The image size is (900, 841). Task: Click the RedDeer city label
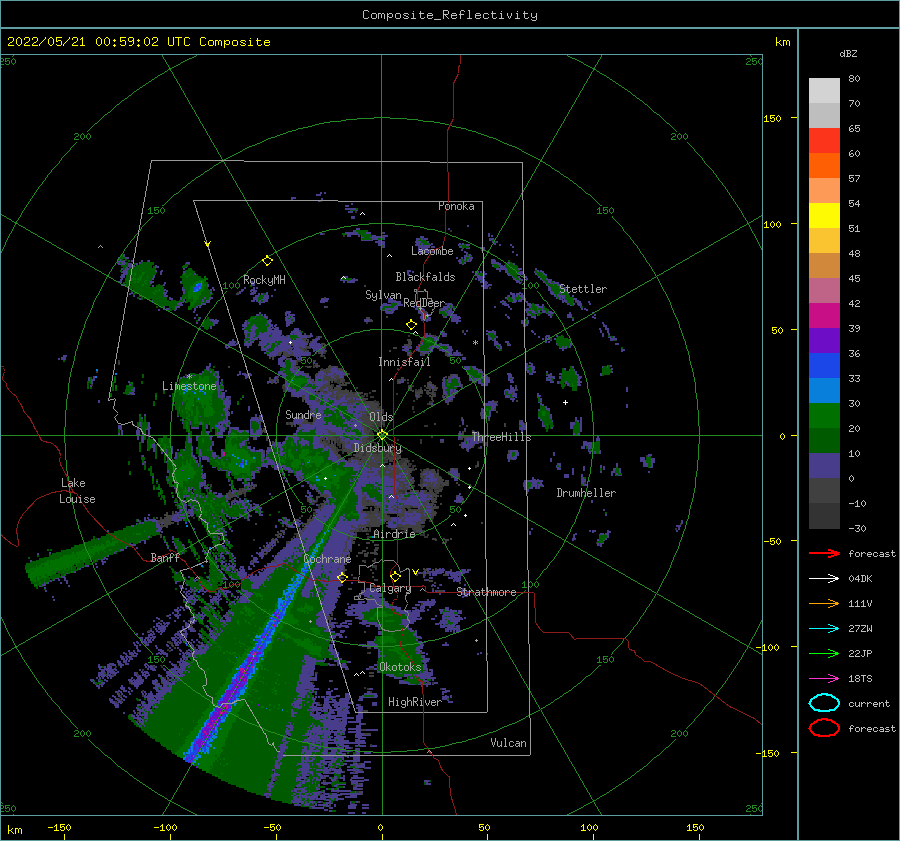point(424,303)
